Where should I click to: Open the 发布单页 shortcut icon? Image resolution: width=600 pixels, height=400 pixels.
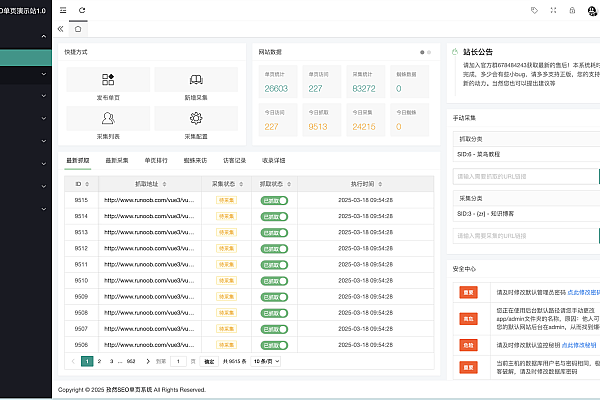(x=108, y=79)
